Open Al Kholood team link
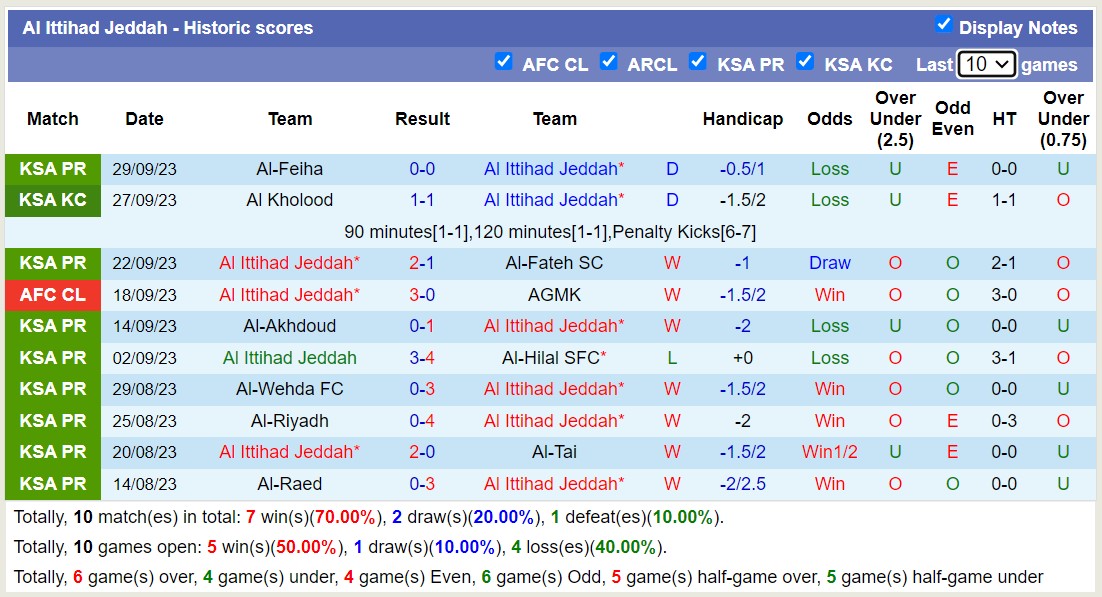The height and width of the screenshot is (597, 1102). [289, 200]
